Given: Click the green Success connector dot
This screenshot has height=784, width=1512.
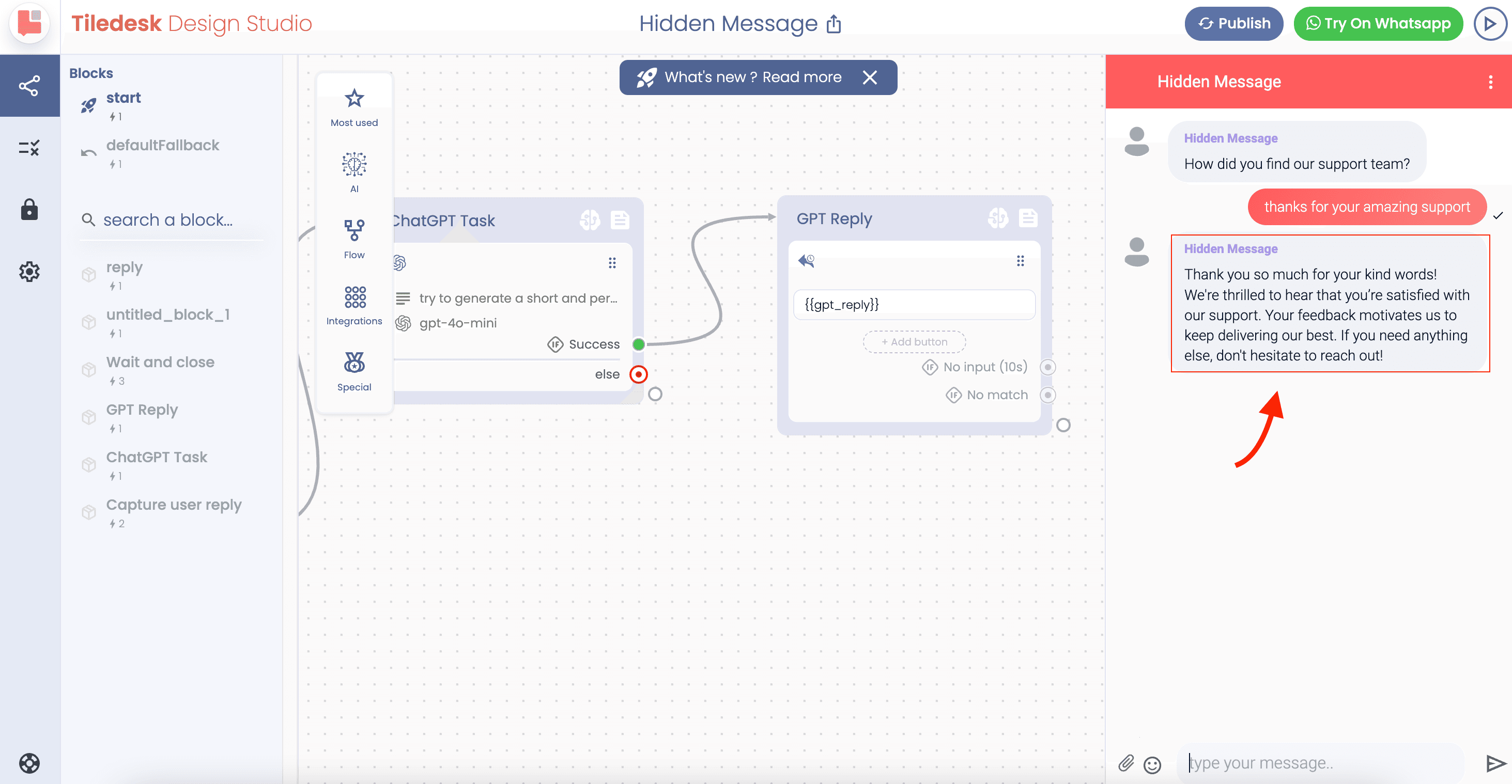Looking at the screenshot, I should pyautogui.click(x=639, y=344).
